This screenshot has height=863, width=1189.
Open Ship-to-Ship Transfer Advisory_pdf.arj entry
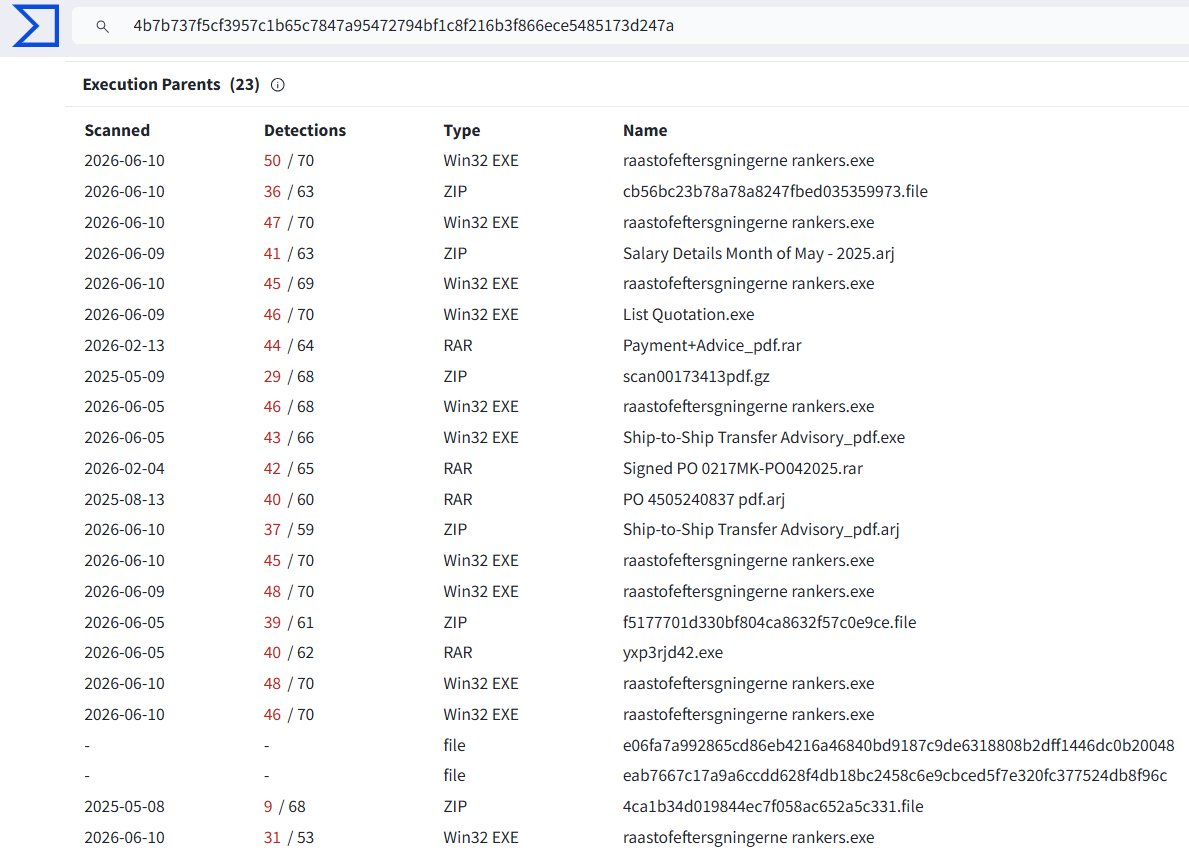[x=761, y=529]
